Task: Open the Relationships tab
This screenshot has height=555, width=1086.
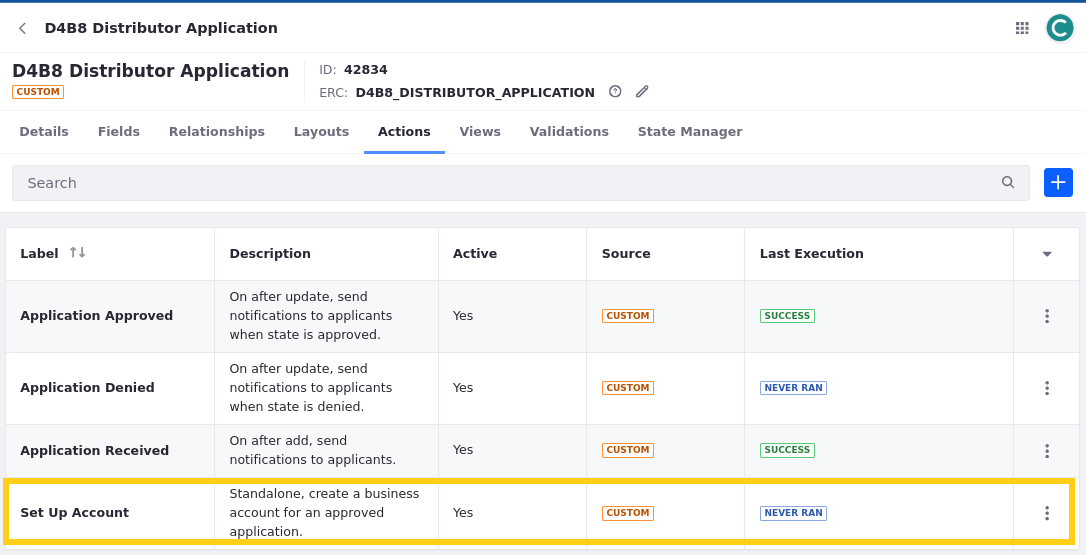Action: (x=216, y=132)
